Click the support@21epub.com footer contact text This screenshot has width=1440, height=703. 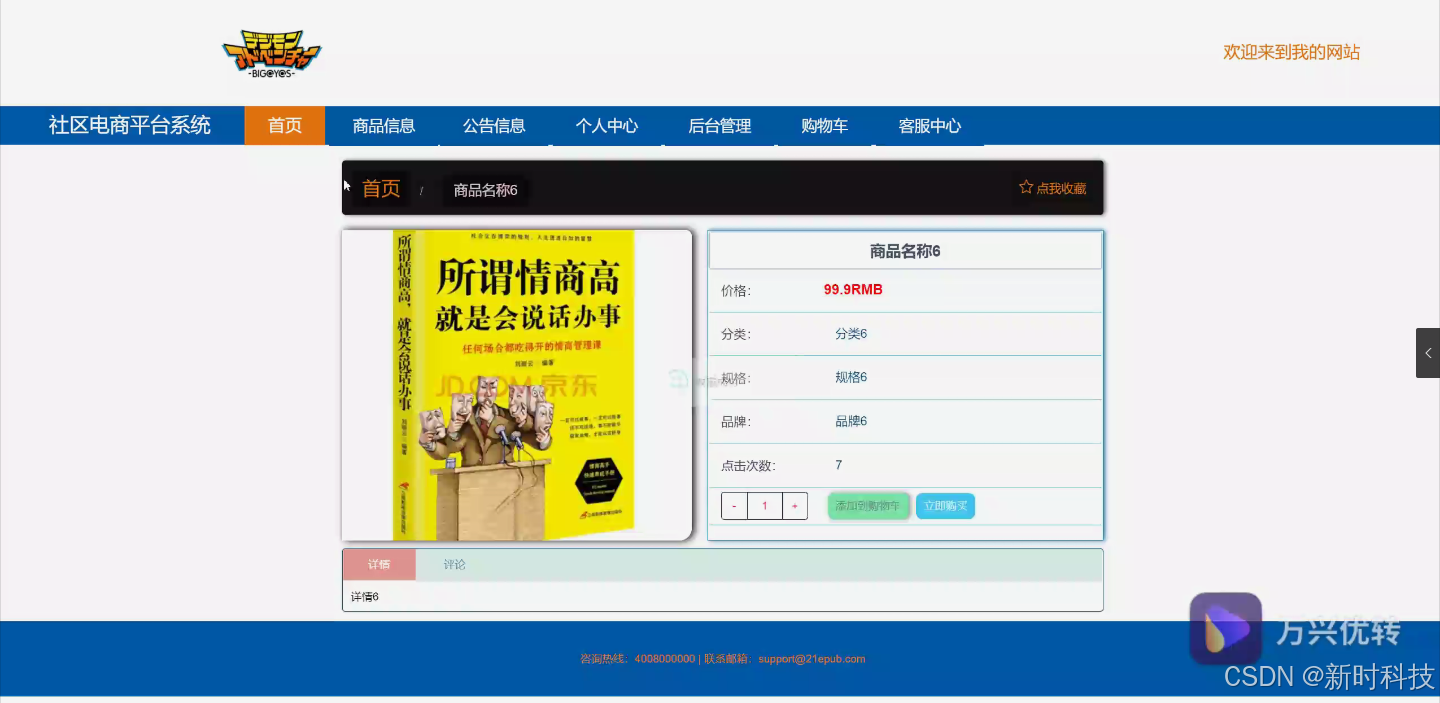811,659
